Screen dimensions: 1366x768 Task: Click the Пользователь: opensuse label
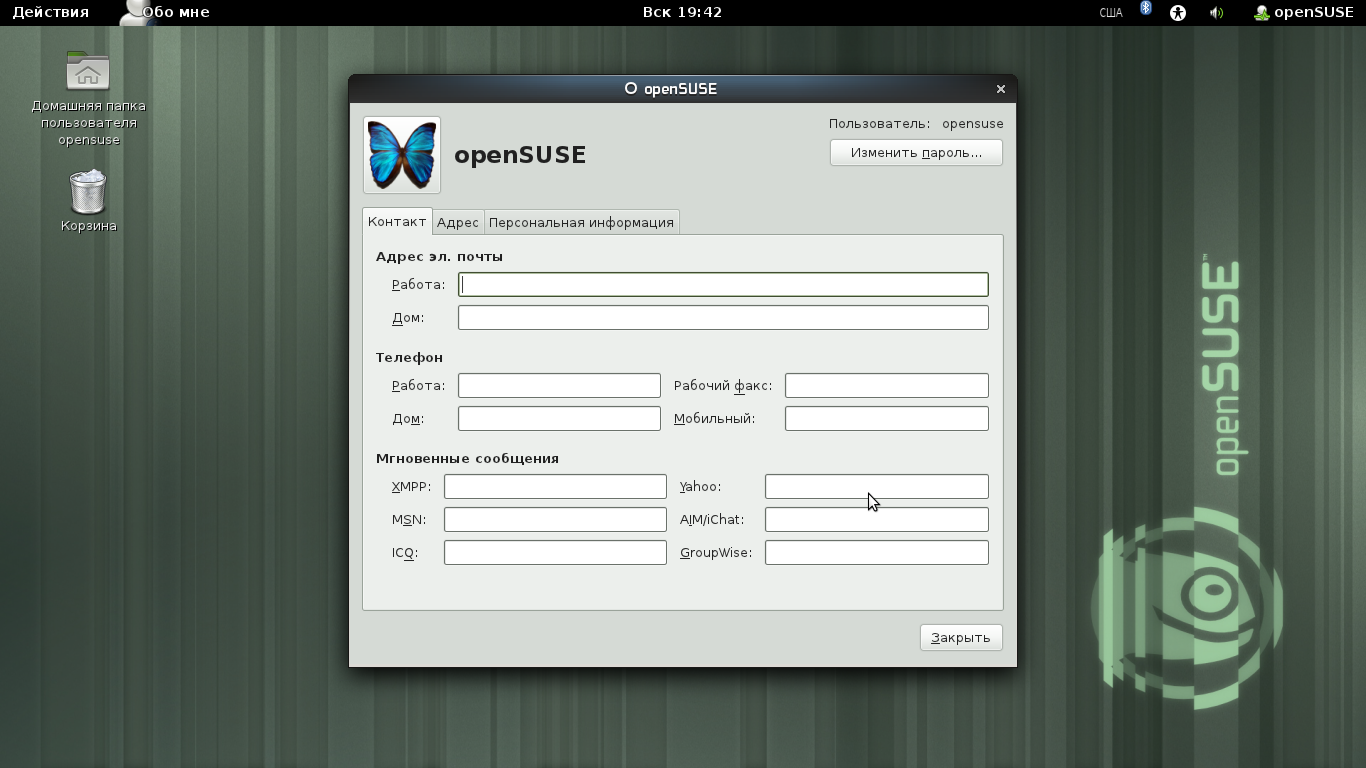916,124
